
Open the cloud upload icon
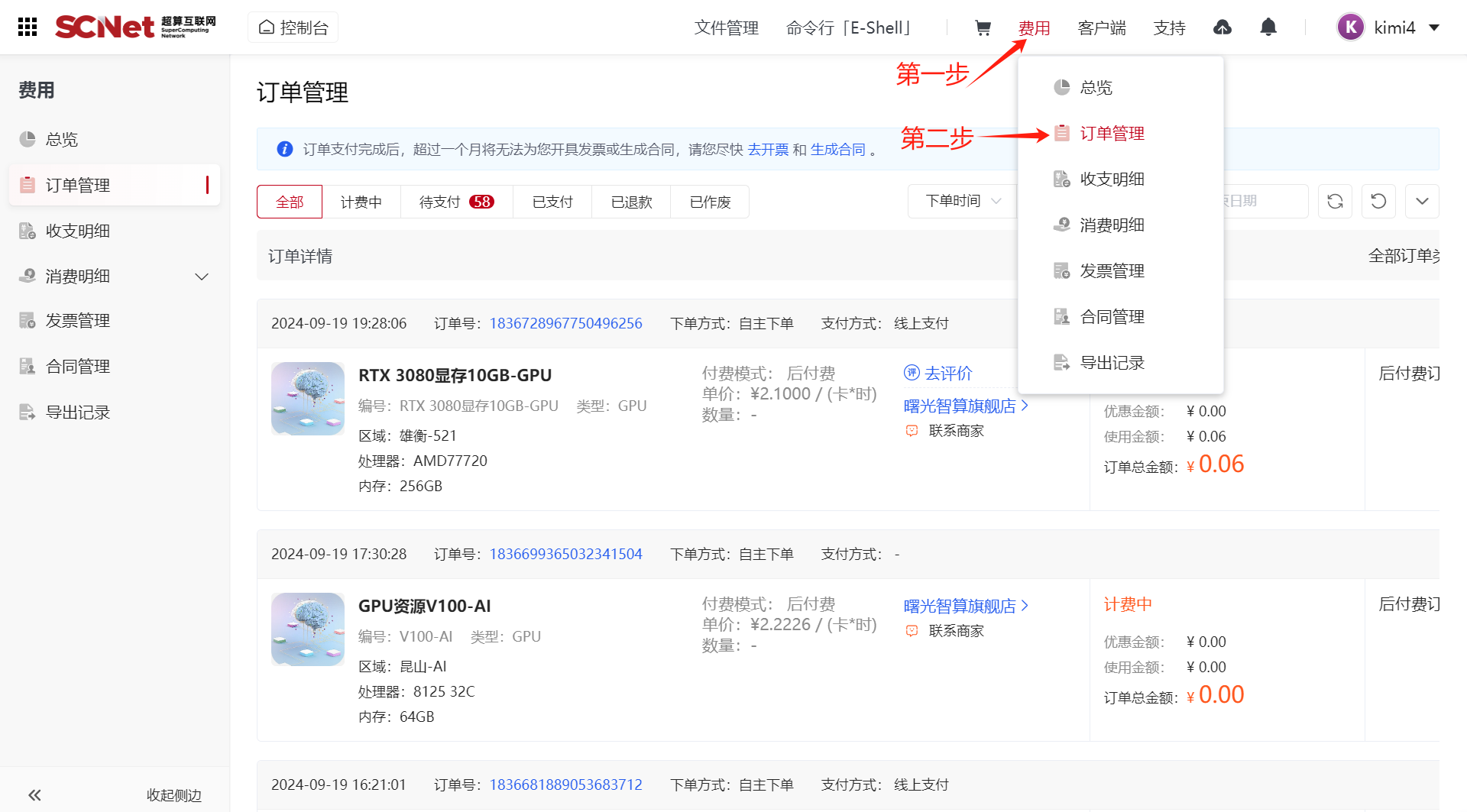click(1222, 28)
